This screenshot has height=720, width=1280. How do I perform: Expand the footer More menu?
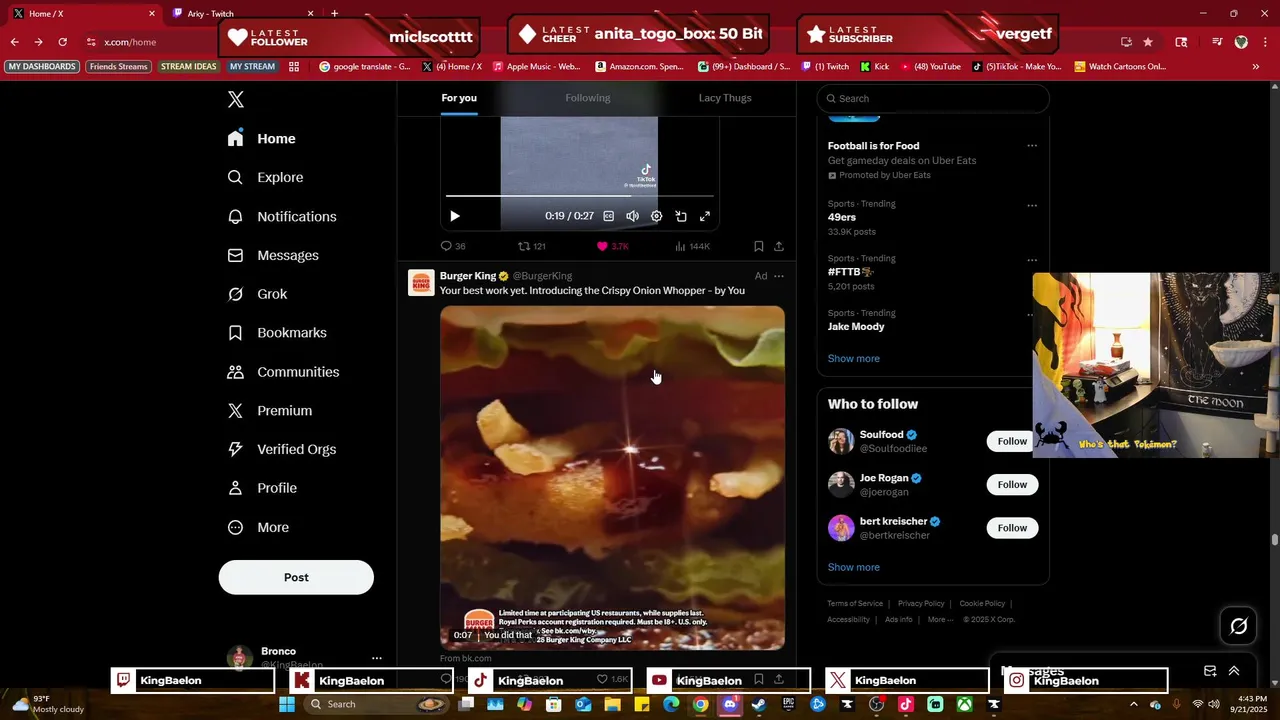pos(940,620)
